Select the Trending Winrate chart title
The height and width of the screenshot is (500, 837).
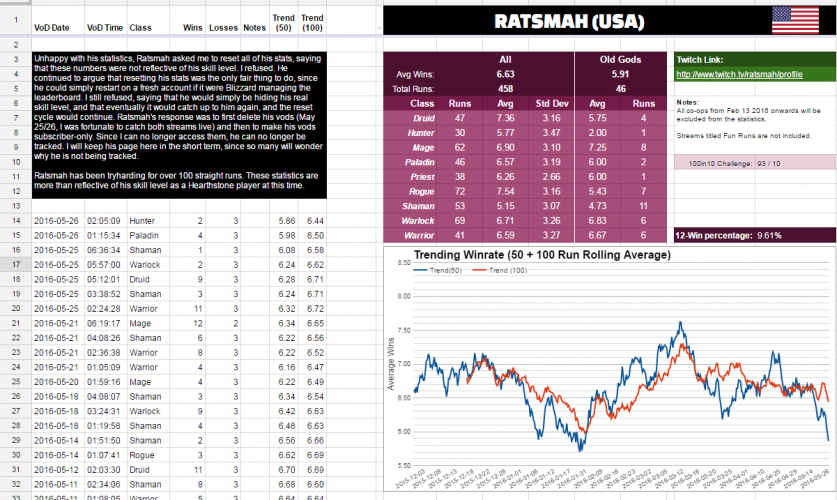click(x=526, y=256)
